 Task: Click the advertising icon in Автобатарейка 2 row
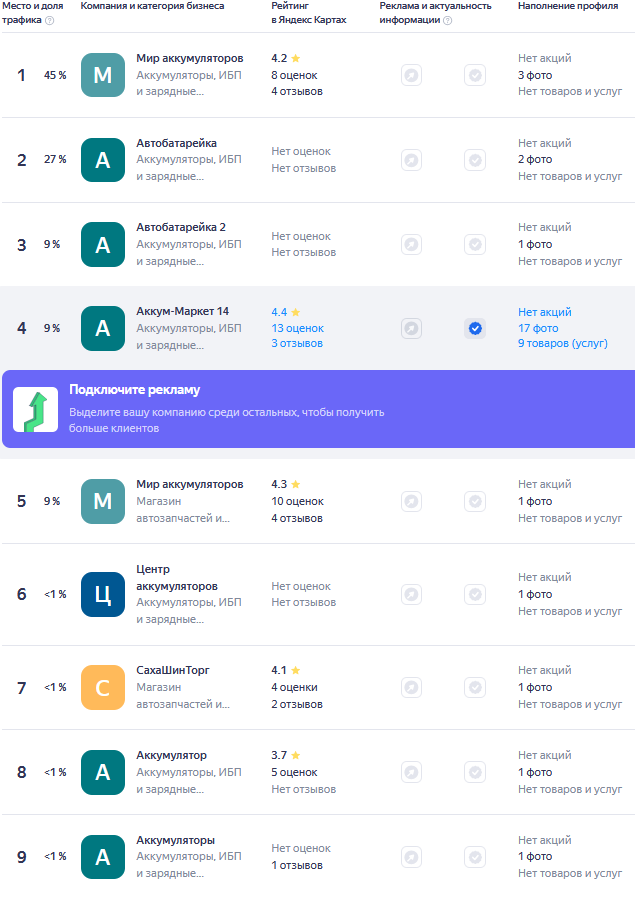tap(411, 244)
